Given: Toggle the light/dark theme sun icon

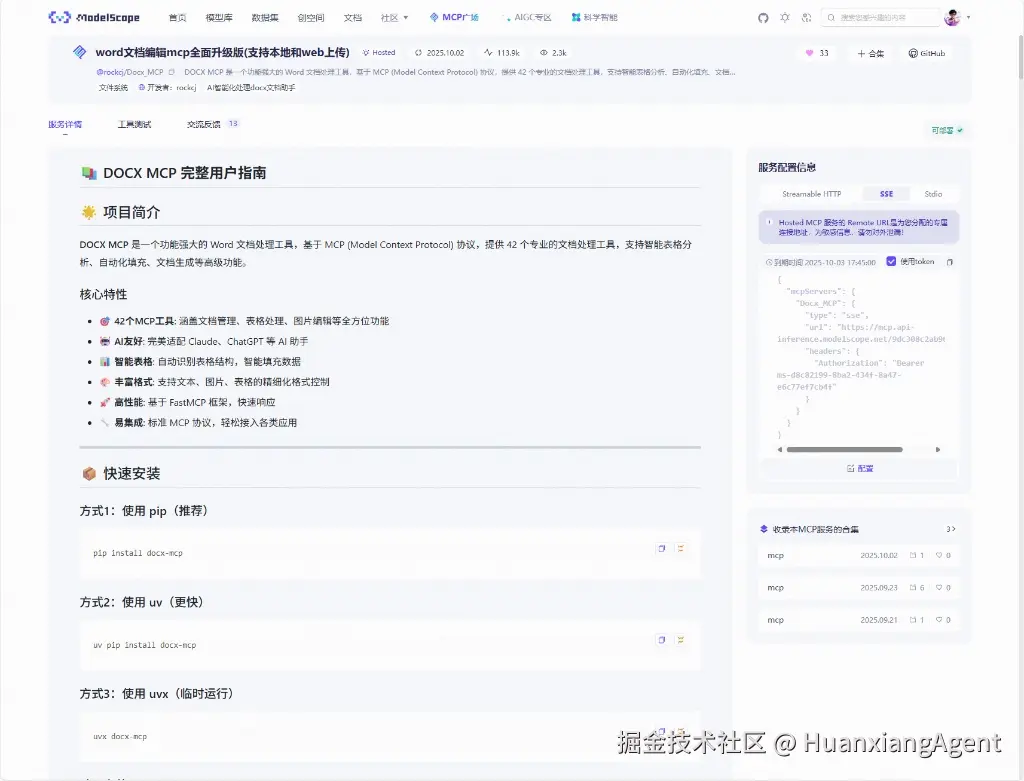Looking at the screenshot, I should pos(784,18).
